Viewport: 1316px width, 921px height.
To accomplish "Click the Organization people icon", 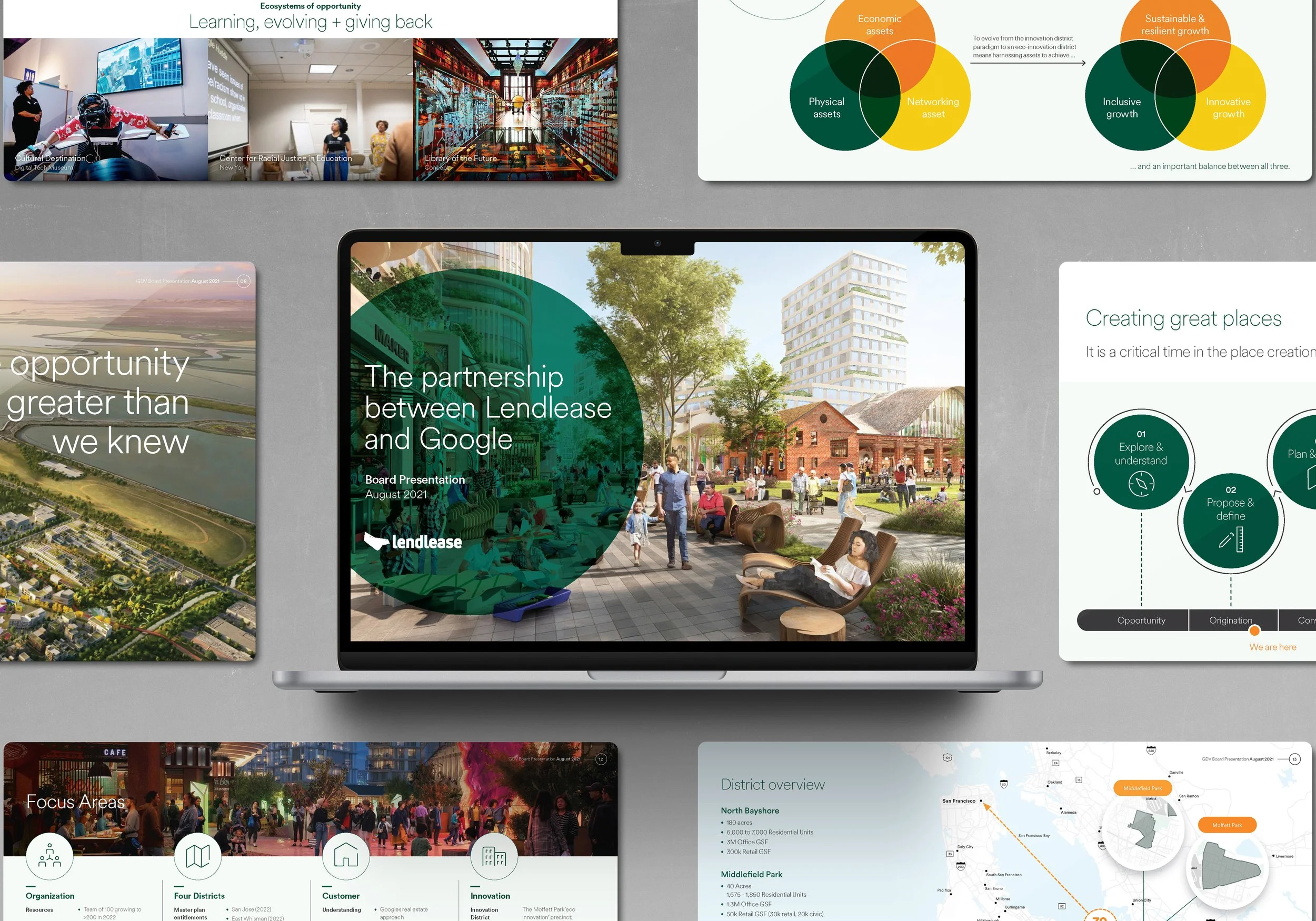I will pos(49,855).
